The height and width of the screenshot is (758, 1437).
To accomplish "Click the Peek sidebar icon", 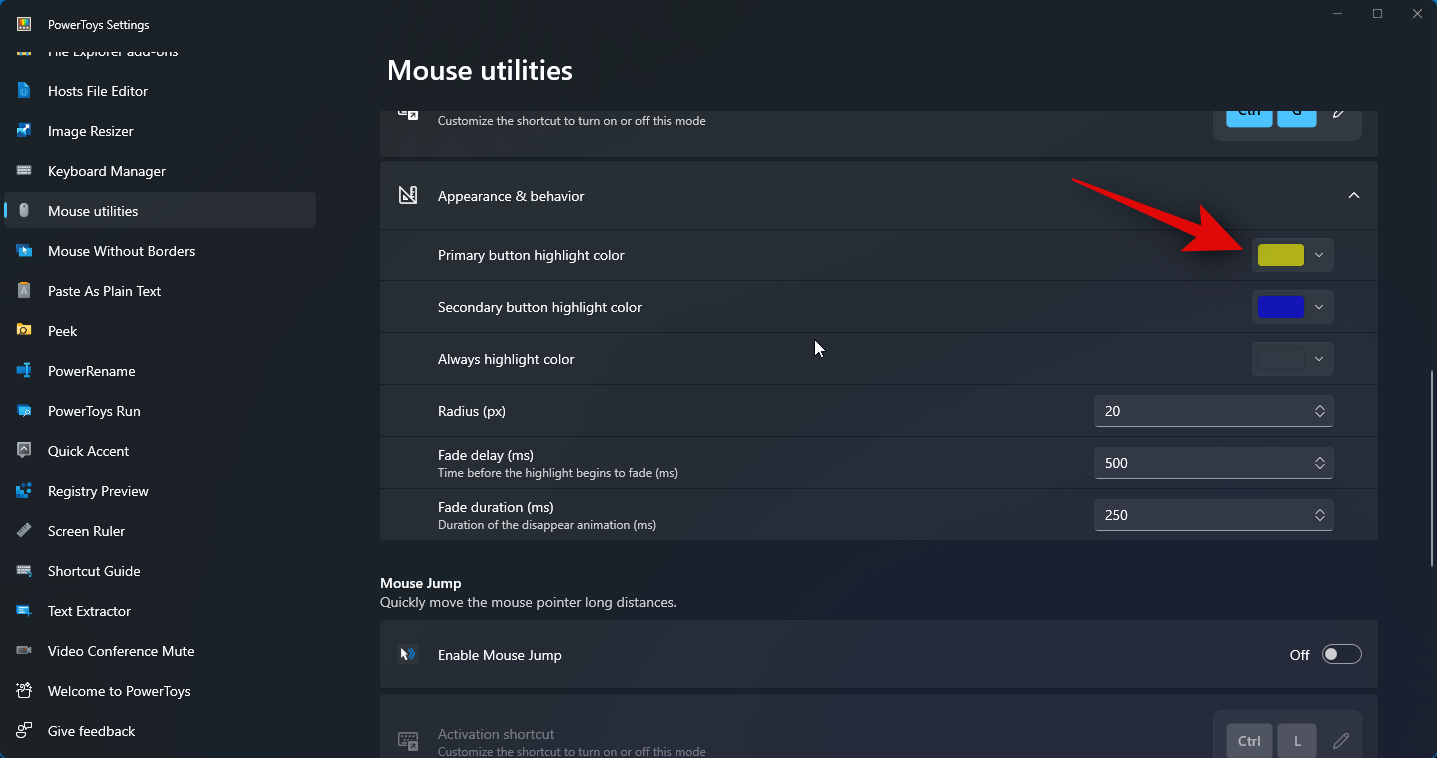I will click(25, 331).
